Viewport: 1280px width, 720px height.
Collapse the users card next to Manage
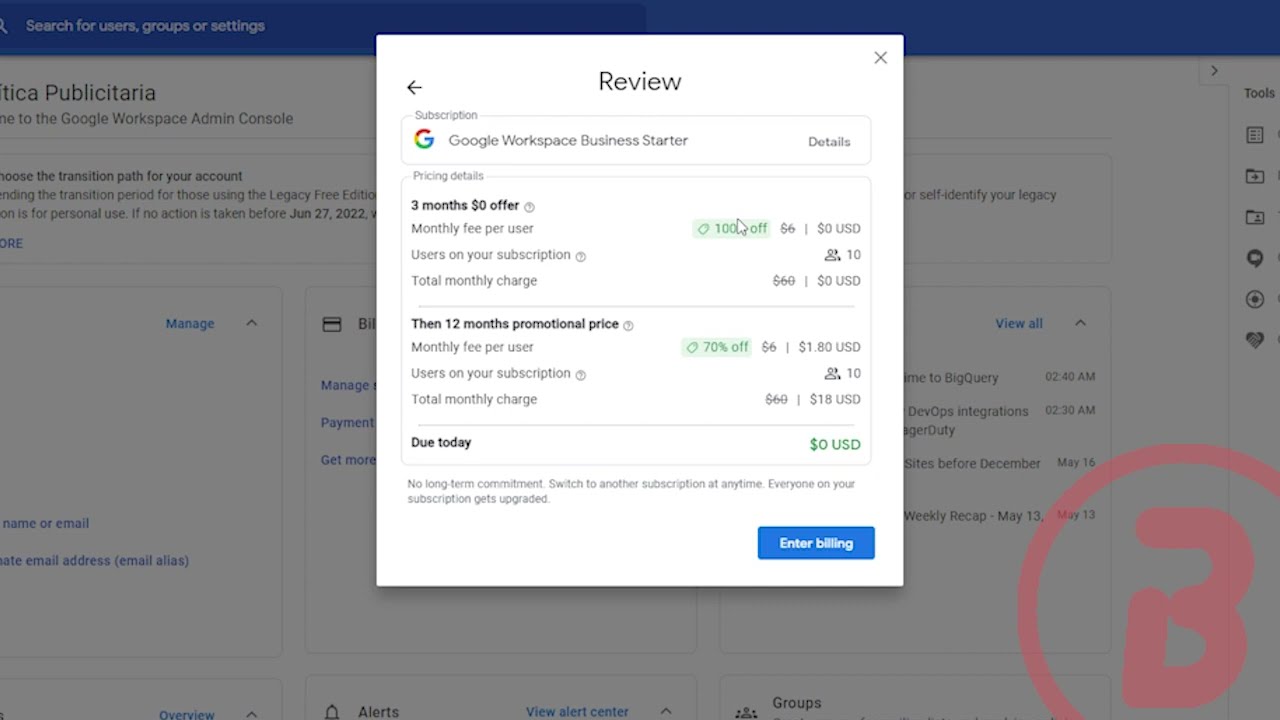(x=251, y=323)
